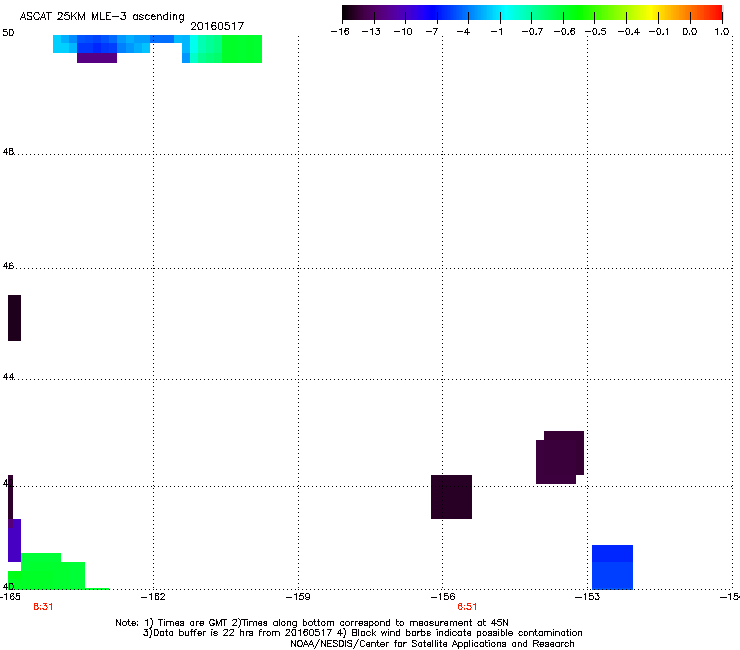The height and width of the screenshot is (650, 740).
Task: Click the -0.7 color scale label
Action: (x=532, y=32)
